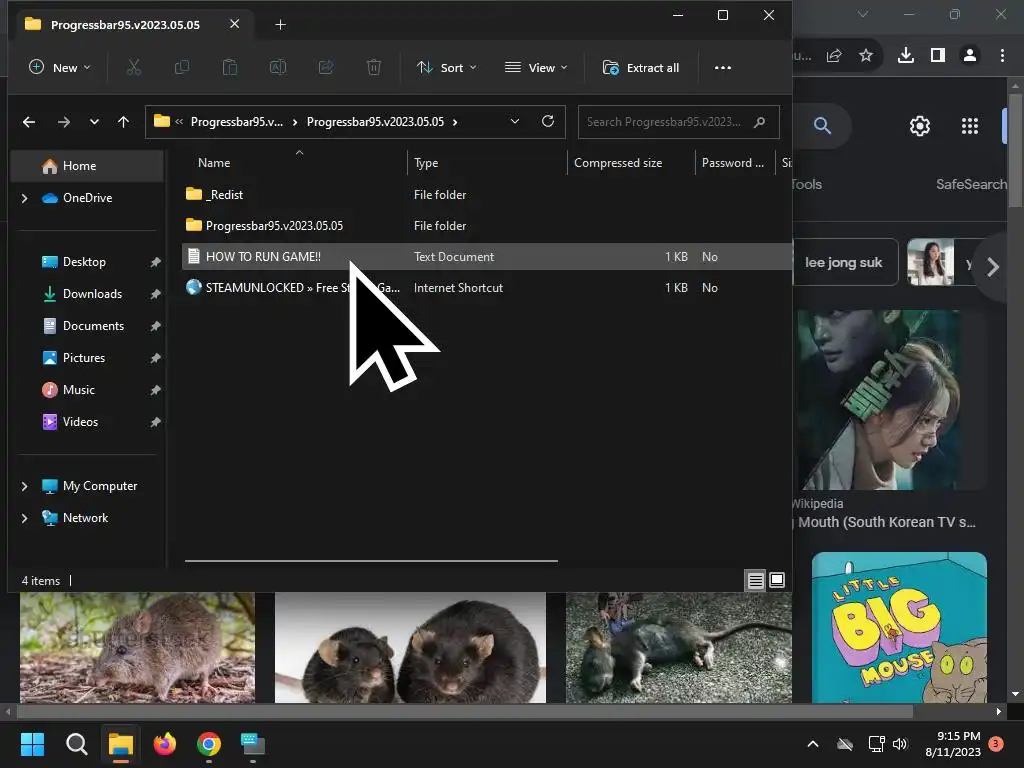Image resolution: width=1024 pixels, height=768 pixels.
Task: Expand the Network node
Action: click(25, 518)
